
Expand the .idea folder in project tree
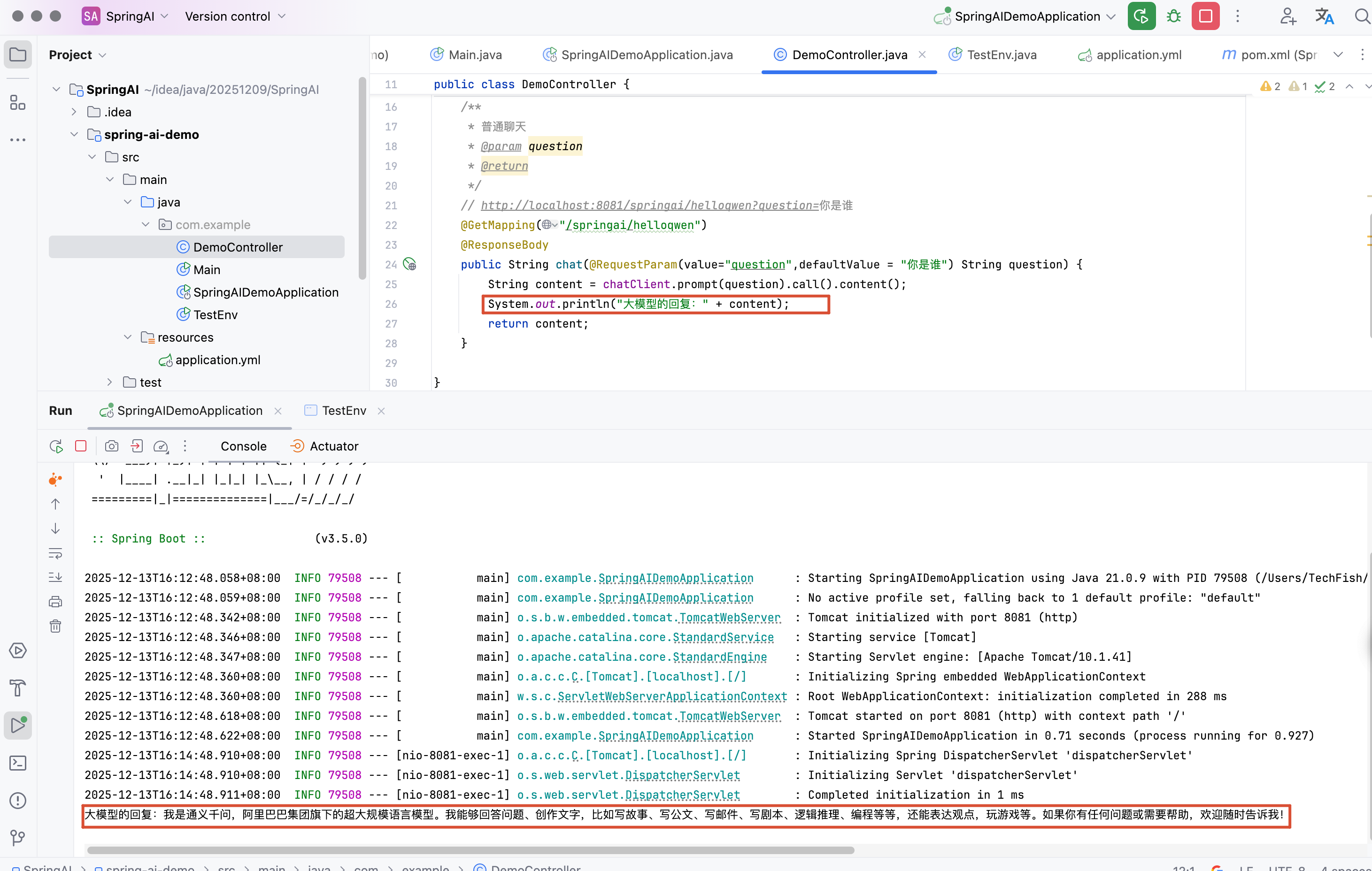tap(74, 112)
